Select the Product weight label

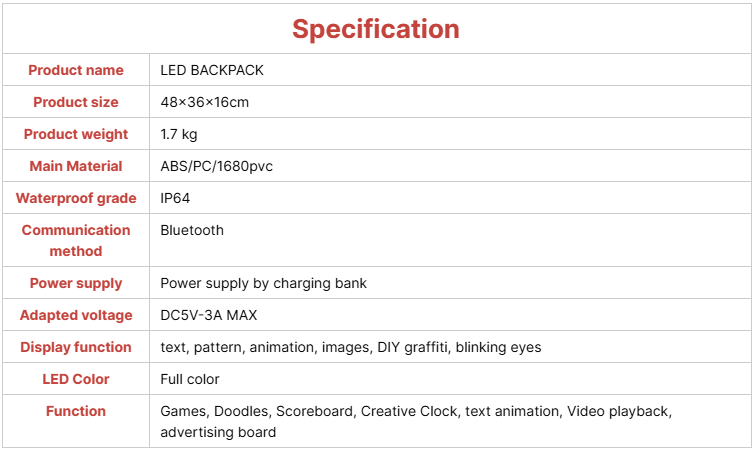76,134
